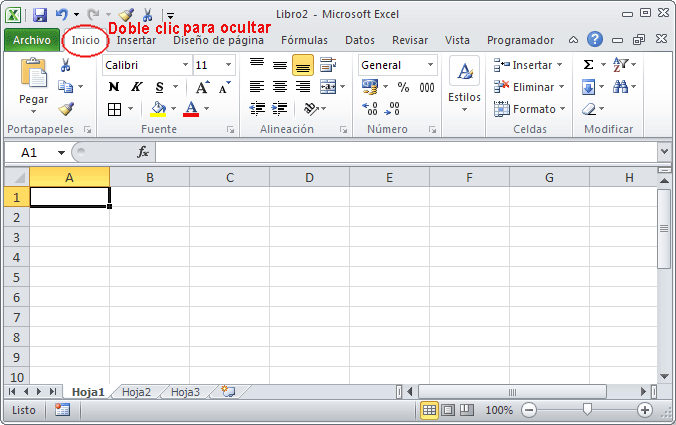The width and height of the screenshot is (676, 425).
Task: Toggle italic K formatting
Action: coord(137,87)
